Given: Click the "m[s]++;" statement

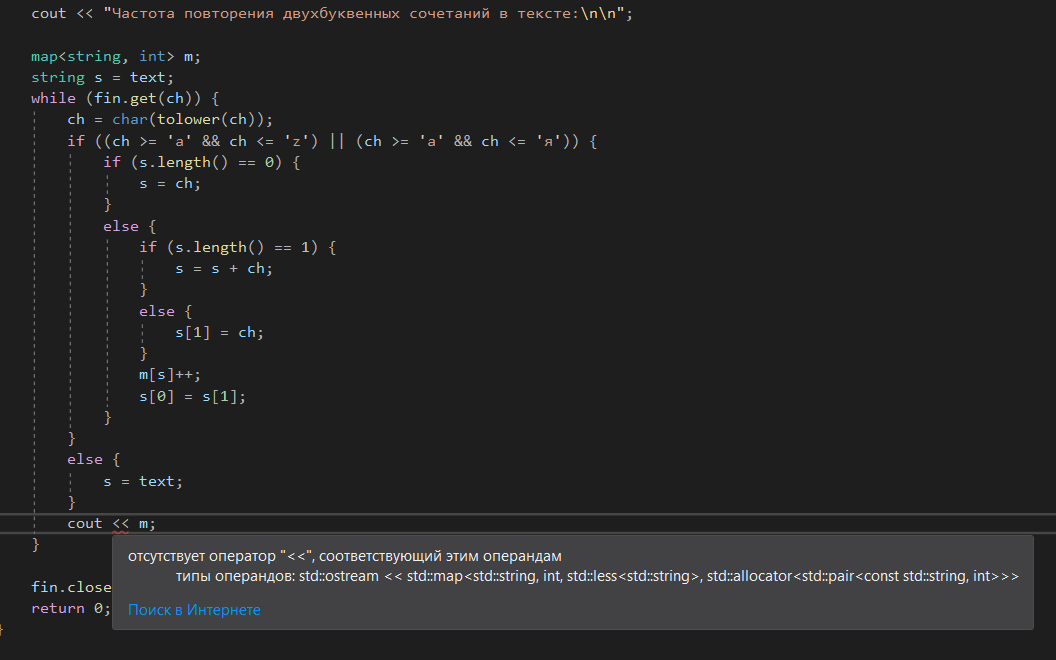Looking at the screenshot, I should click(170, 374).
